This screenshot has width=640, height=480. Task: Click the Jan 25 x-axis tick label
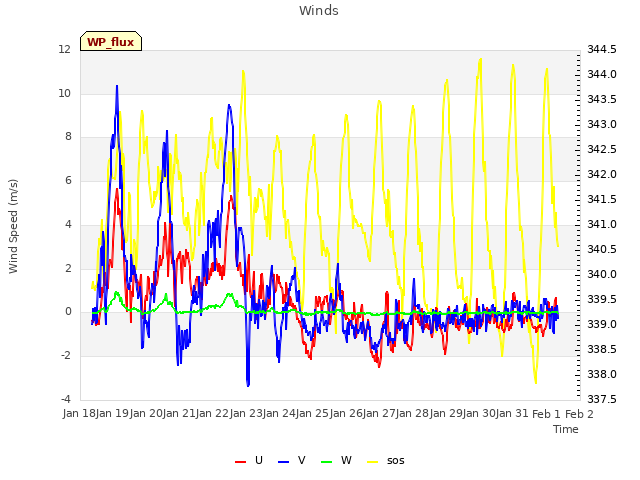312,413
